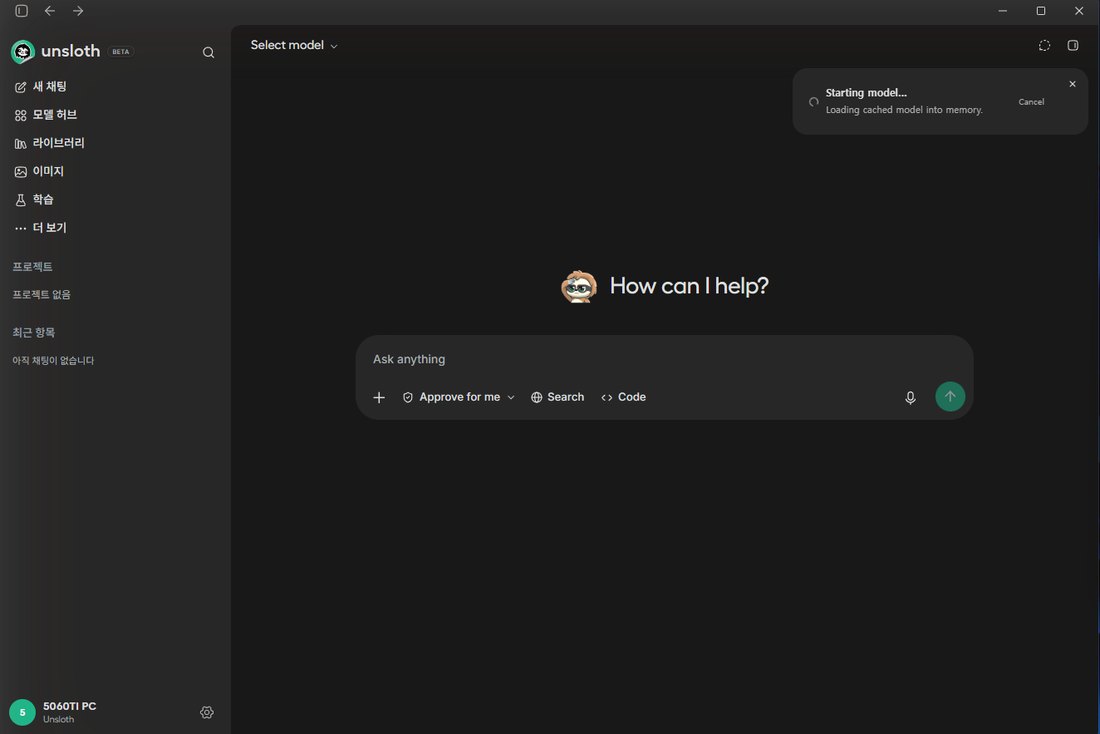Open the Select model dropdown
1100x734 pixels.
[294, 45]
